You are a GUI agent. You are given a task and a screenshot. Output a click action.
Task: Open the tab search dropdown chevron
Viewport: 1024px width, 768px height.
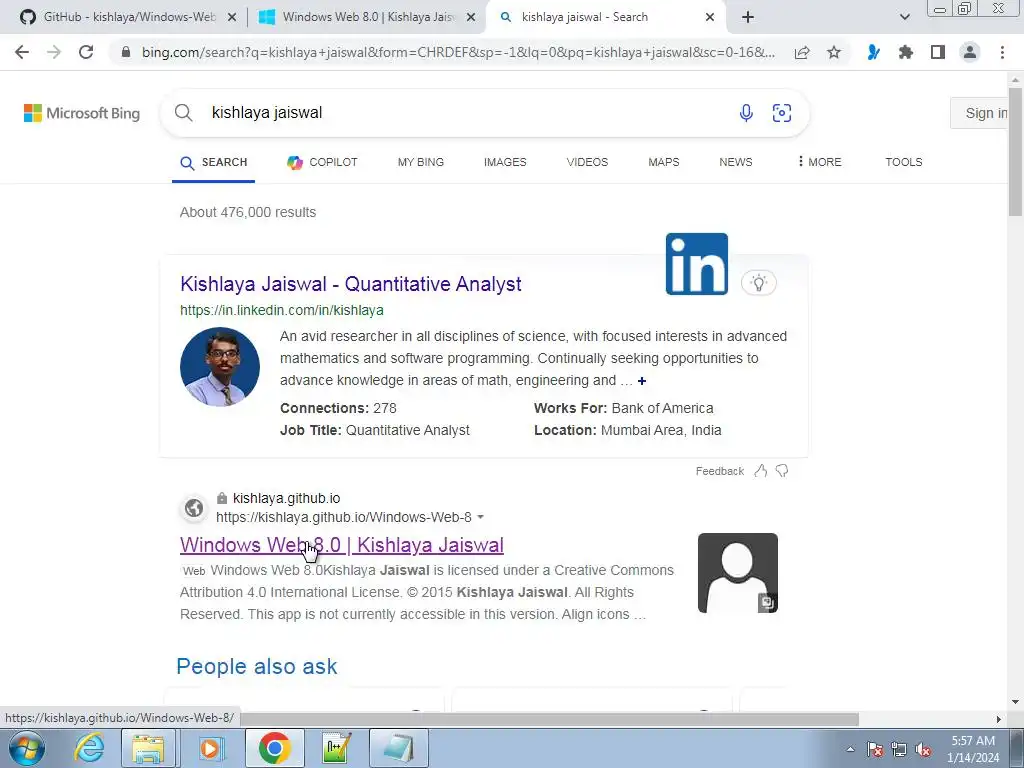point(904,18)
